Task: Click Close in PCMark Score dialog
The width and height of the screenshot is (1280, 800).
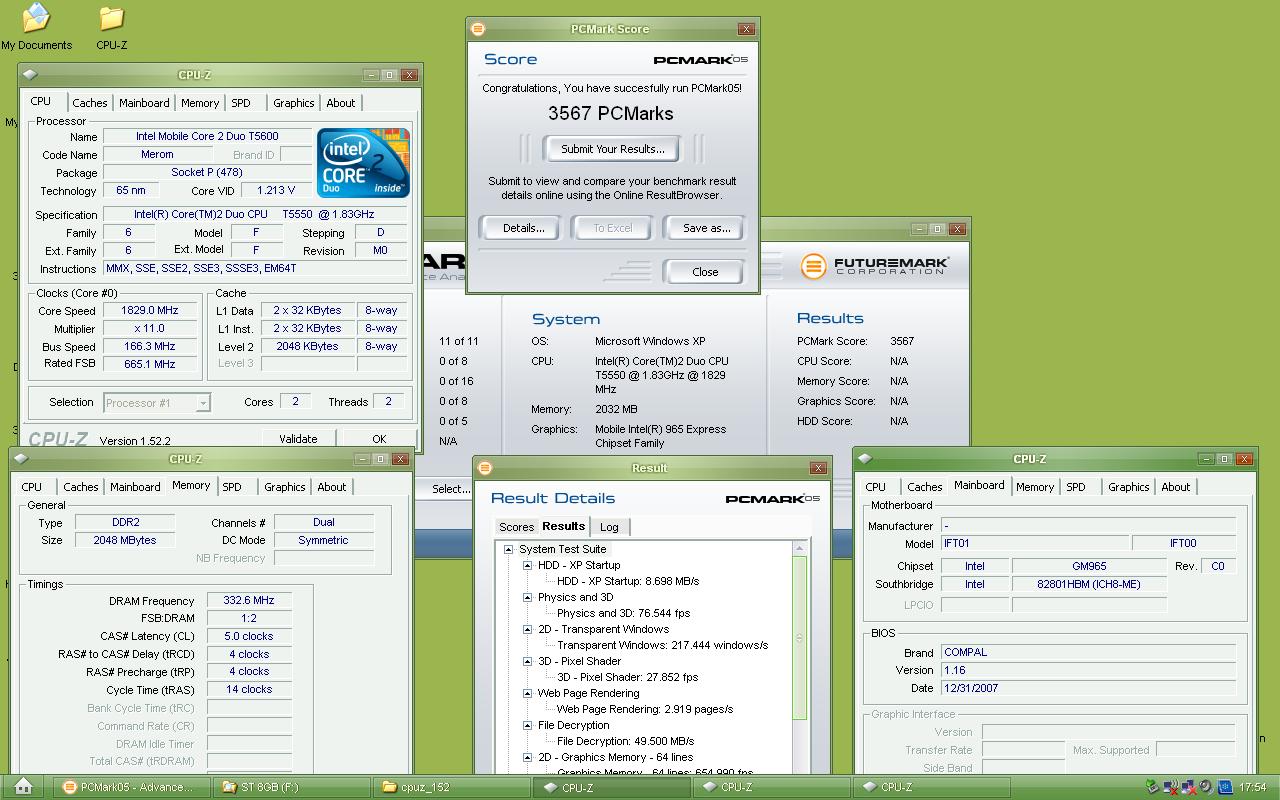Action: click(x=705, y=272)
